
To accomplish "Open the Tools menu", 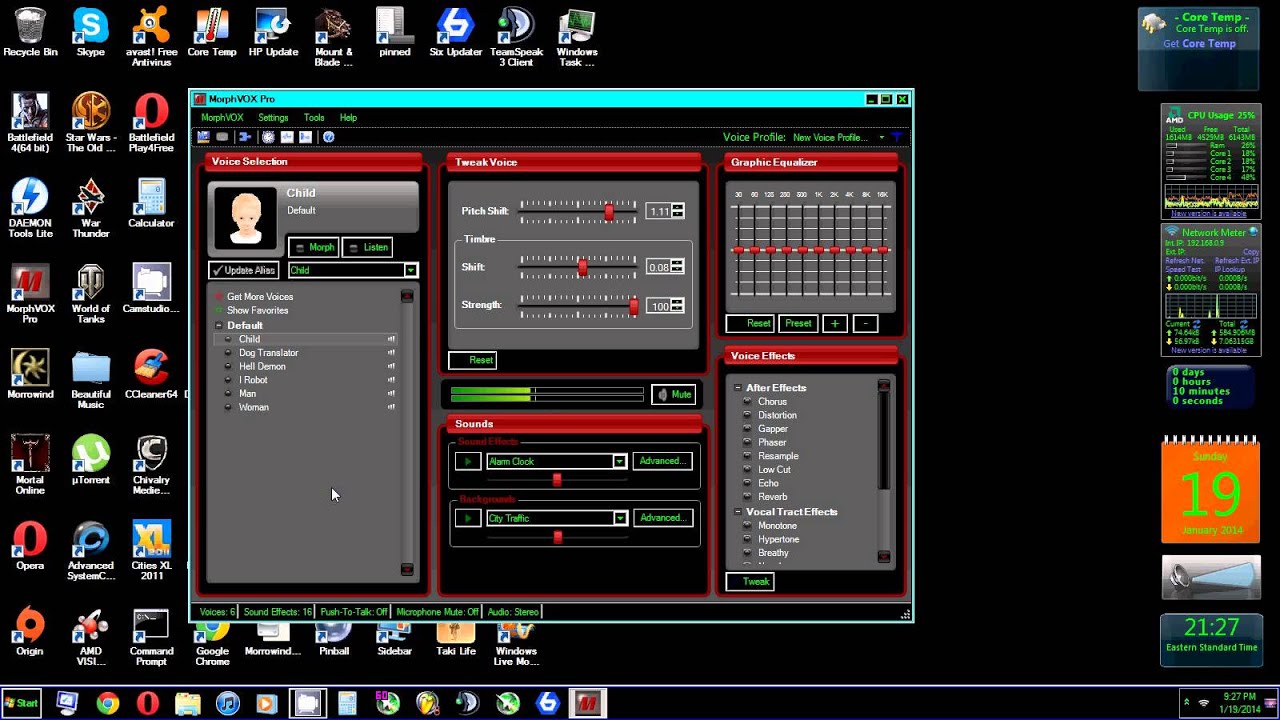I will (x=314, y=118).
